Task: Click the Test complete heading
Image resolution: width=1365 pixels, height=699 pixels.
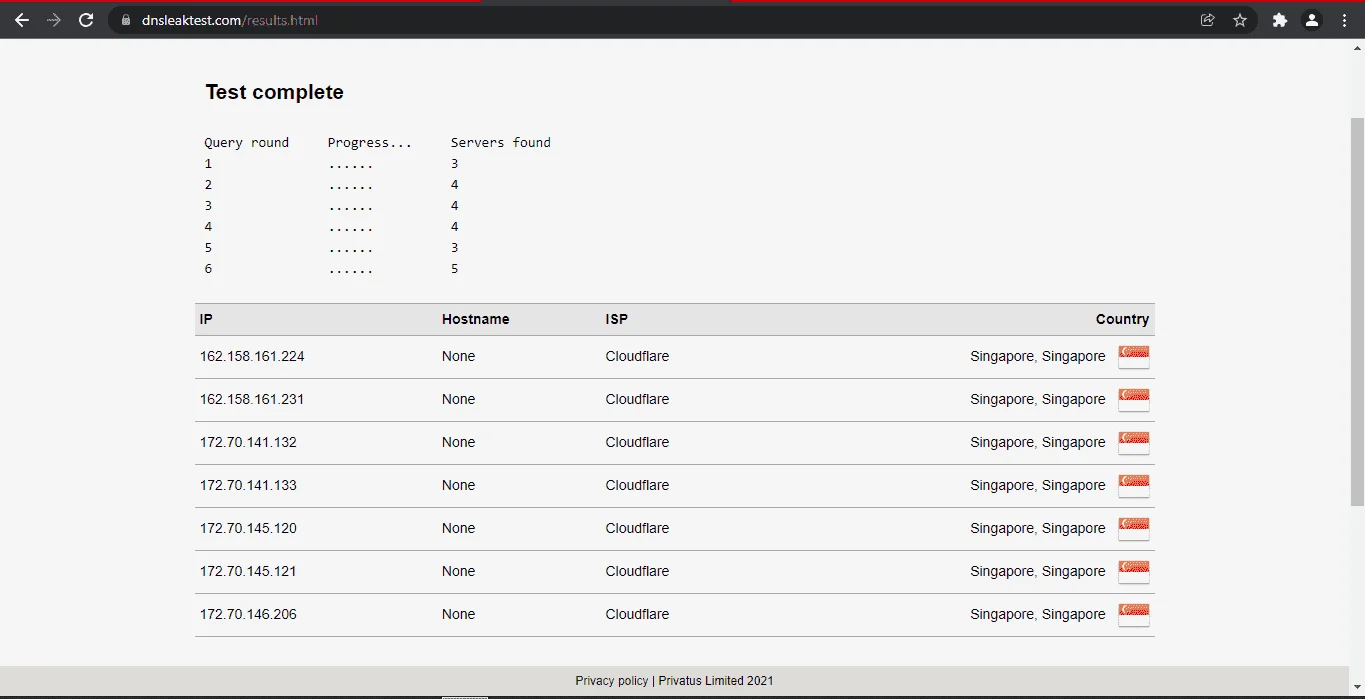Action: (274, 92)
